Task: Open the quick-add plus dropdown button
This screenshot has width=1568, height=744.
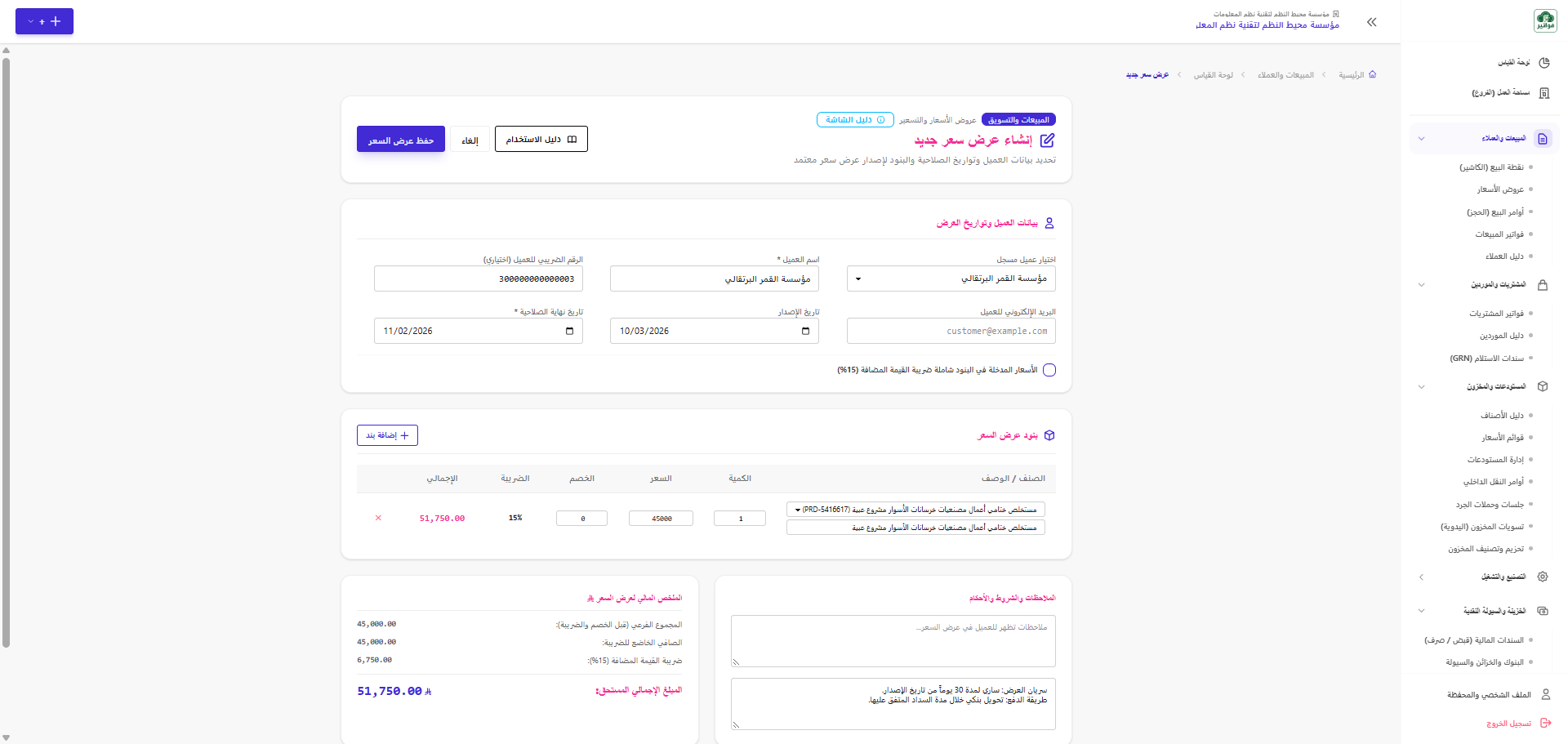Action: click(x=44, y=21)
